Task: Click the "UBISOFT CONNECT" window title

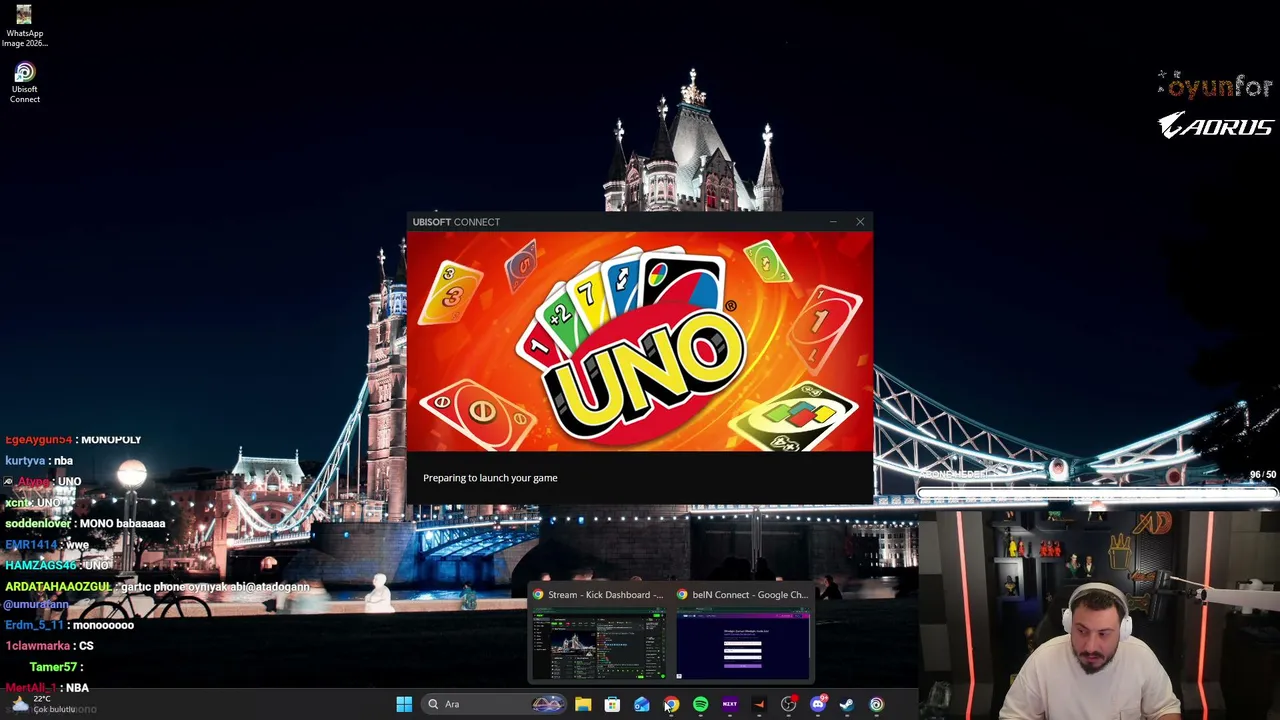Action: pyautogui.click(x=456, y=222)
